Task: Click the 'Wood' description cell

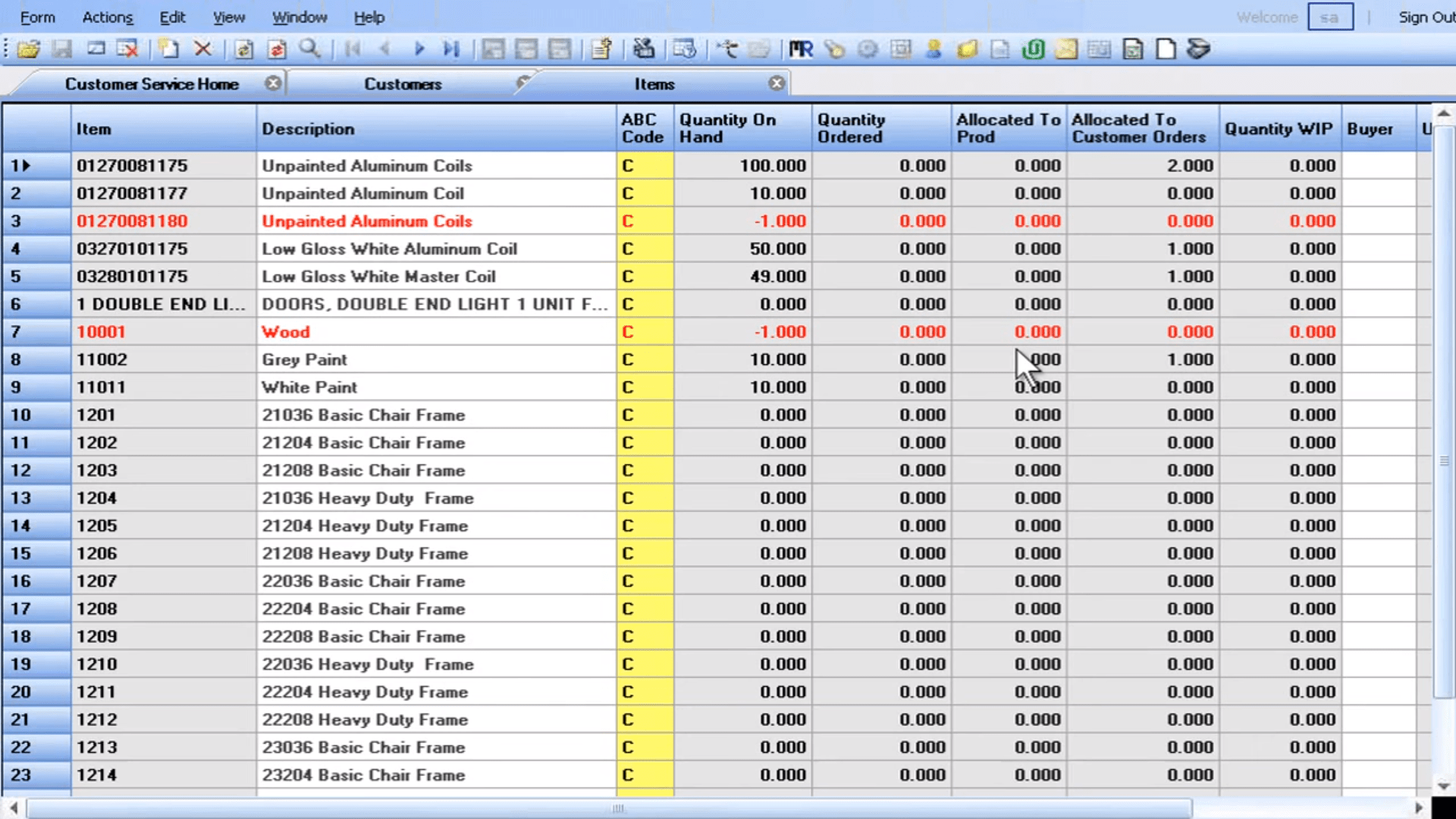Action: 436,332
